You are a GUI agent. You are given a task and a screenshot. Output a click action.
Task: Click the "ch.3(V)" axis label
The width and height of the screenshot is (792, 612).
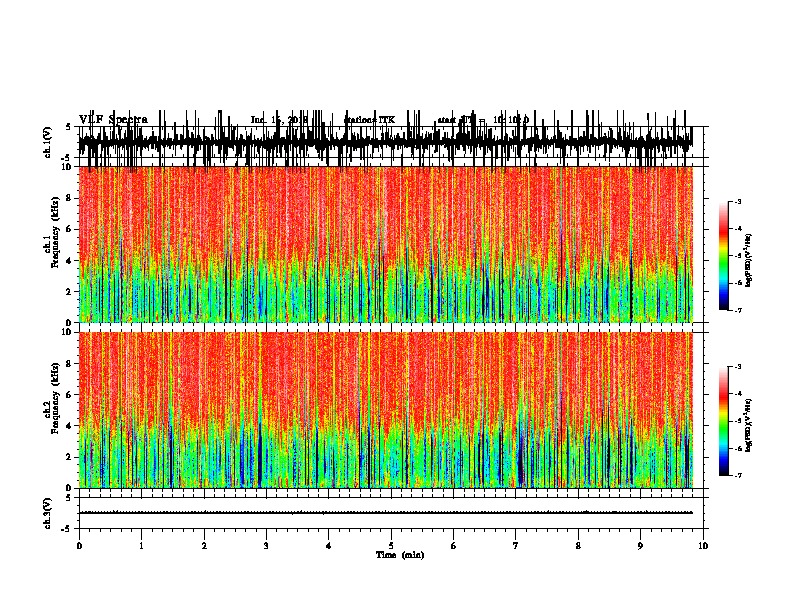48,513
